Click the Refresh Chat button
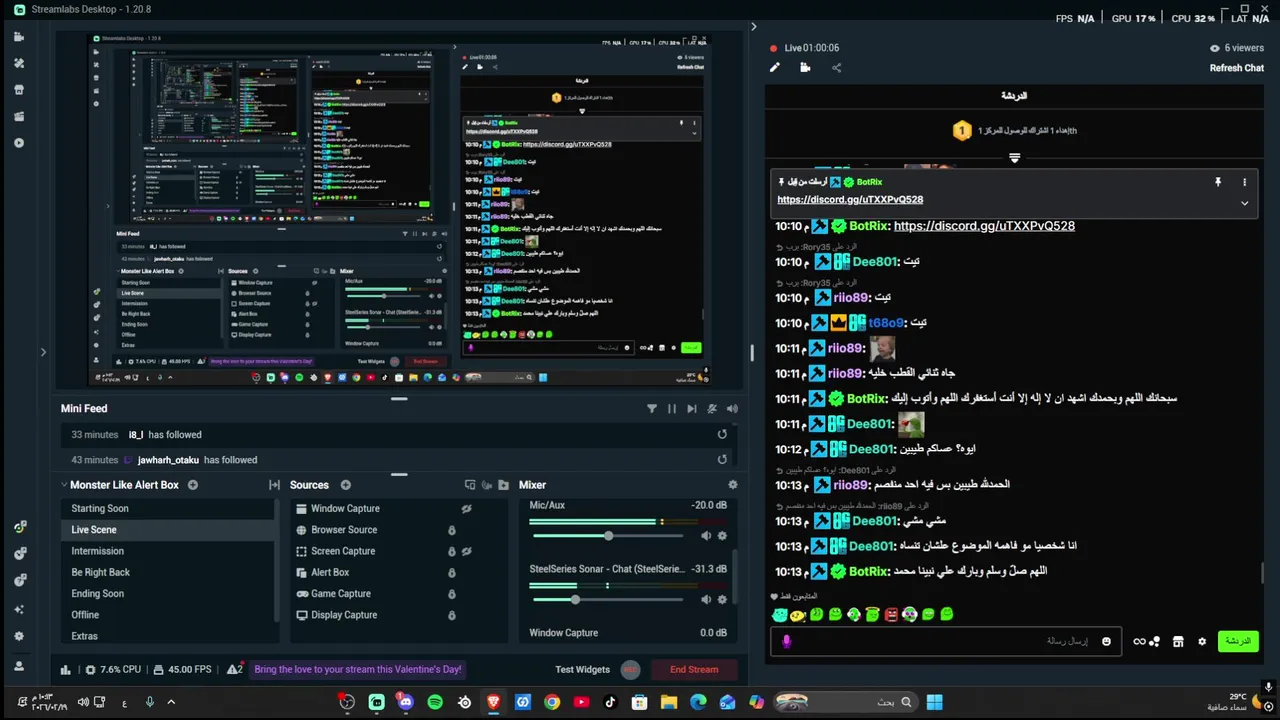 (x=1237, y=68)
